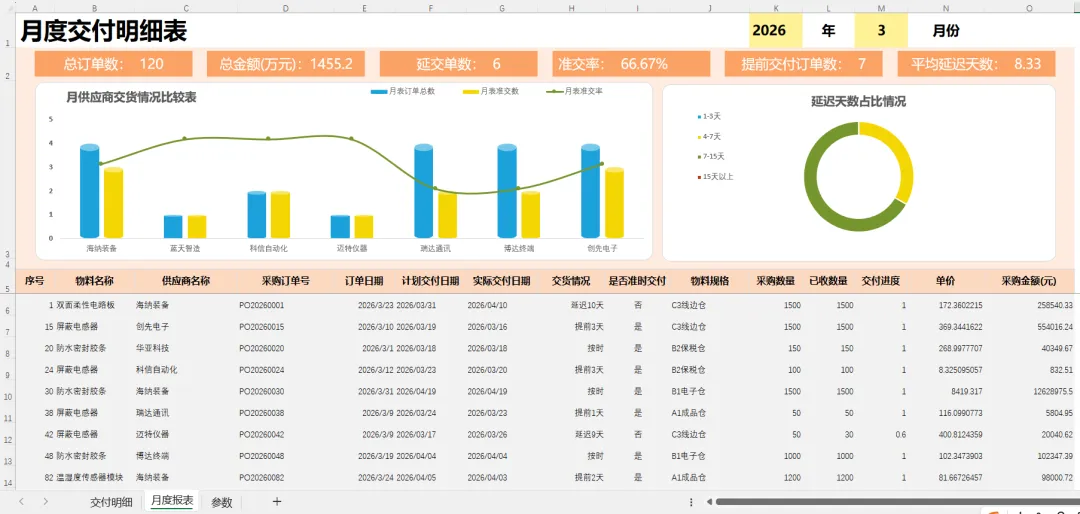Select the yellow 月表准交数 legend marker
This screenshot has width=1080, height=514.
coord(470,91)
